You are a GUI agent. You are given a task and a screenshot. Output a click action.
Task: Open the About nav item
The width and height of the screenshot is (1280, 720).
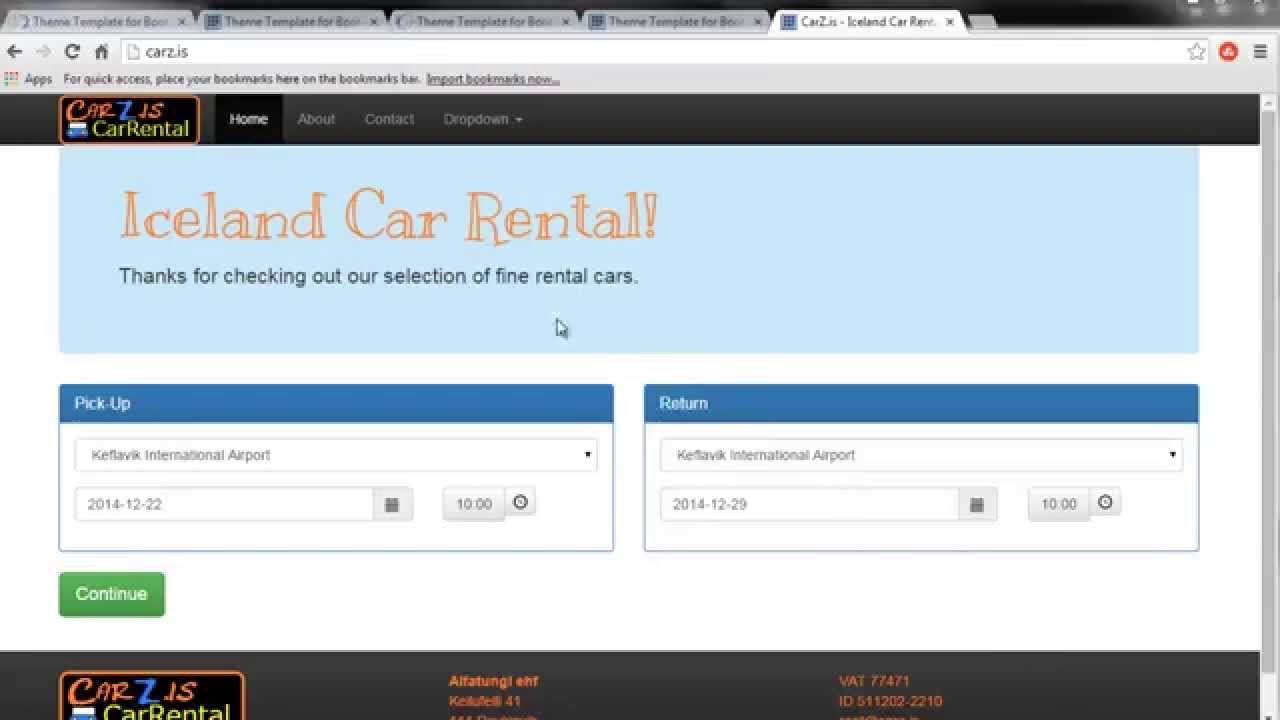coord(316,119)
